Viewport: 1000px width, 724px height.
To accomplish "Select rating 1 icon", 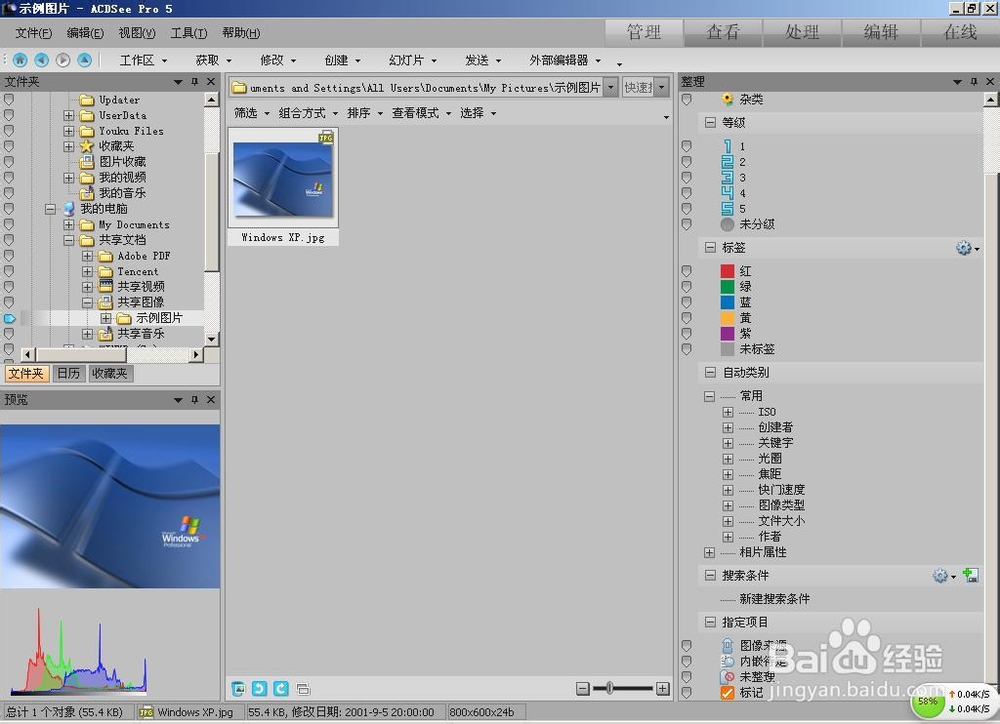I will pyautogui.click(x=727, y=146).
